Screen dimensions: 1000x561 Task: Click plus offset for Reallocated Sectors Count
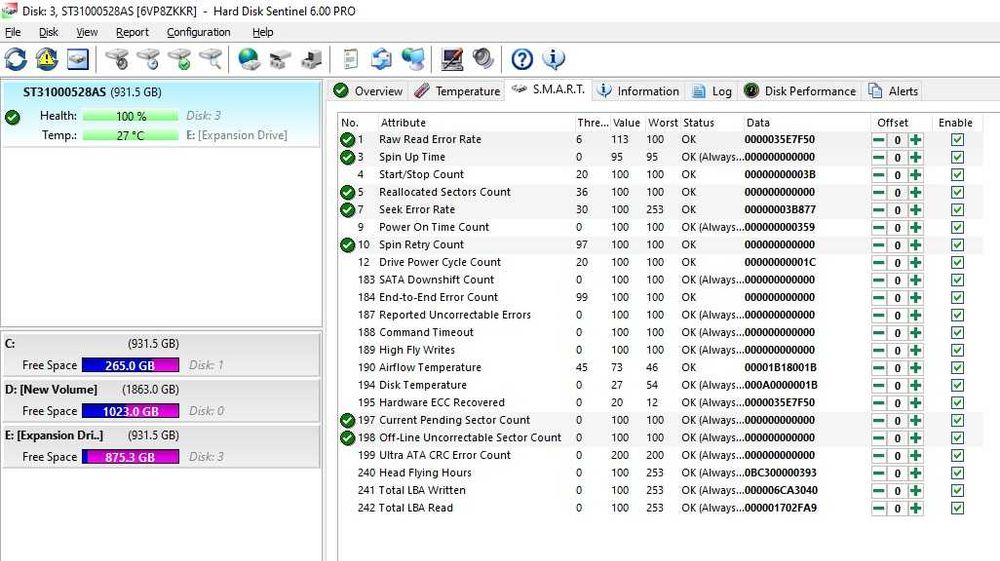click(x=916, y=193)
